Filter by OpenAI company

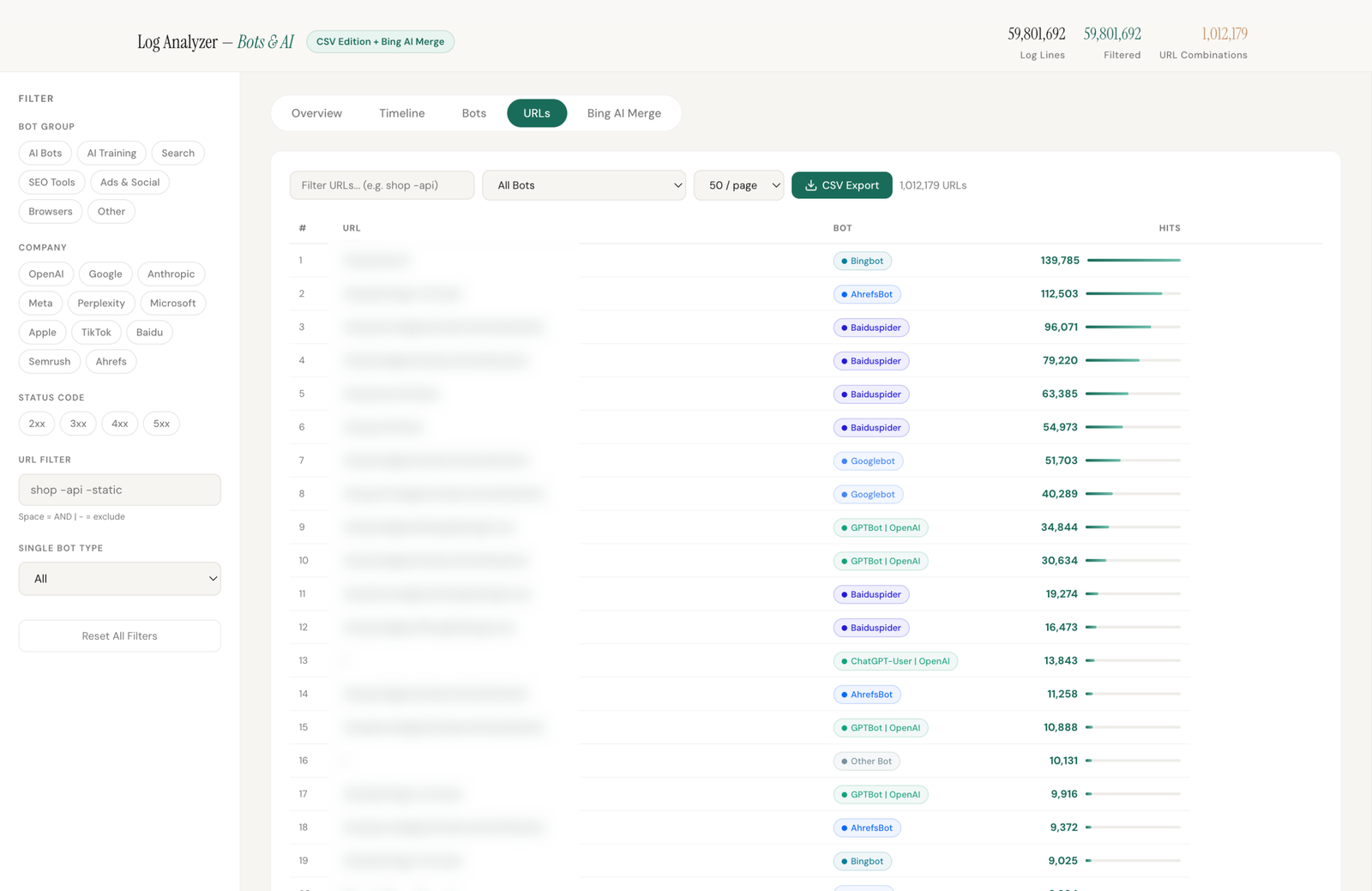click(45, 274)
